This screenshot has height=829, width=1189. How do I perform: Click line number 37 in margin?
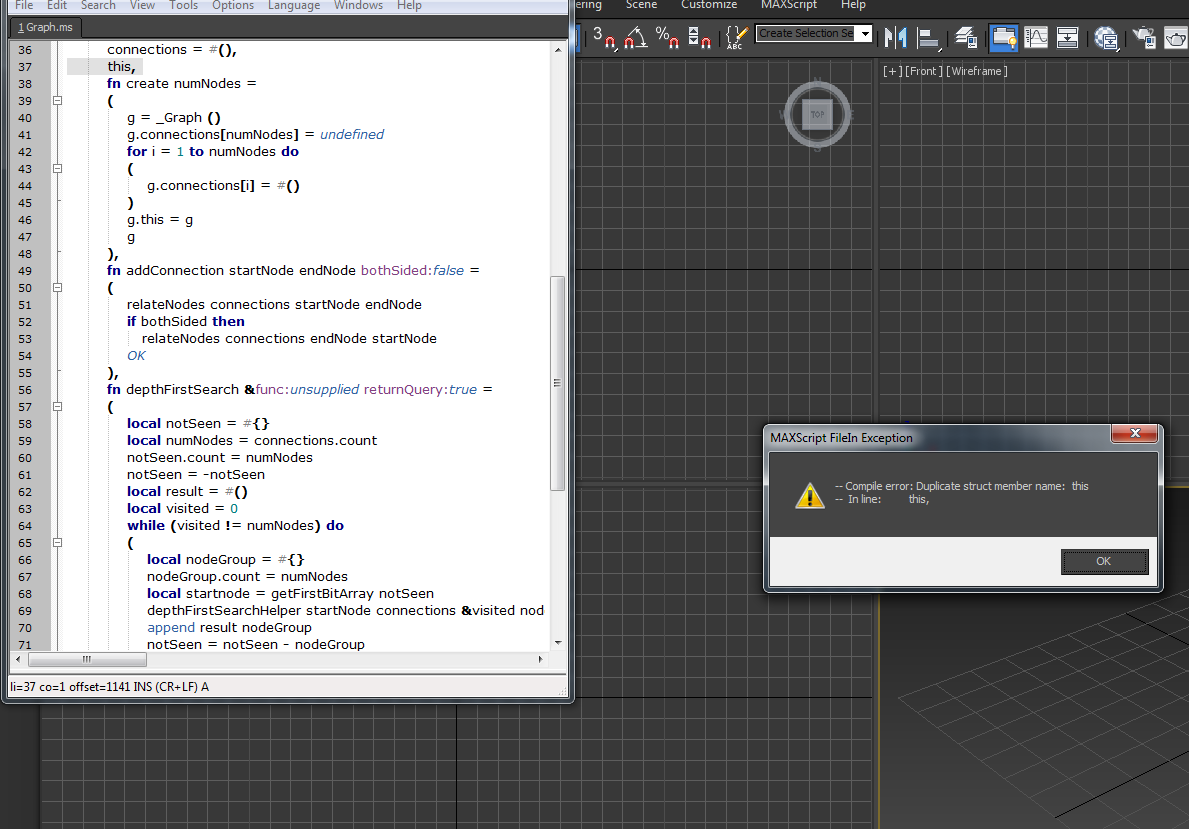pos(25,67)
